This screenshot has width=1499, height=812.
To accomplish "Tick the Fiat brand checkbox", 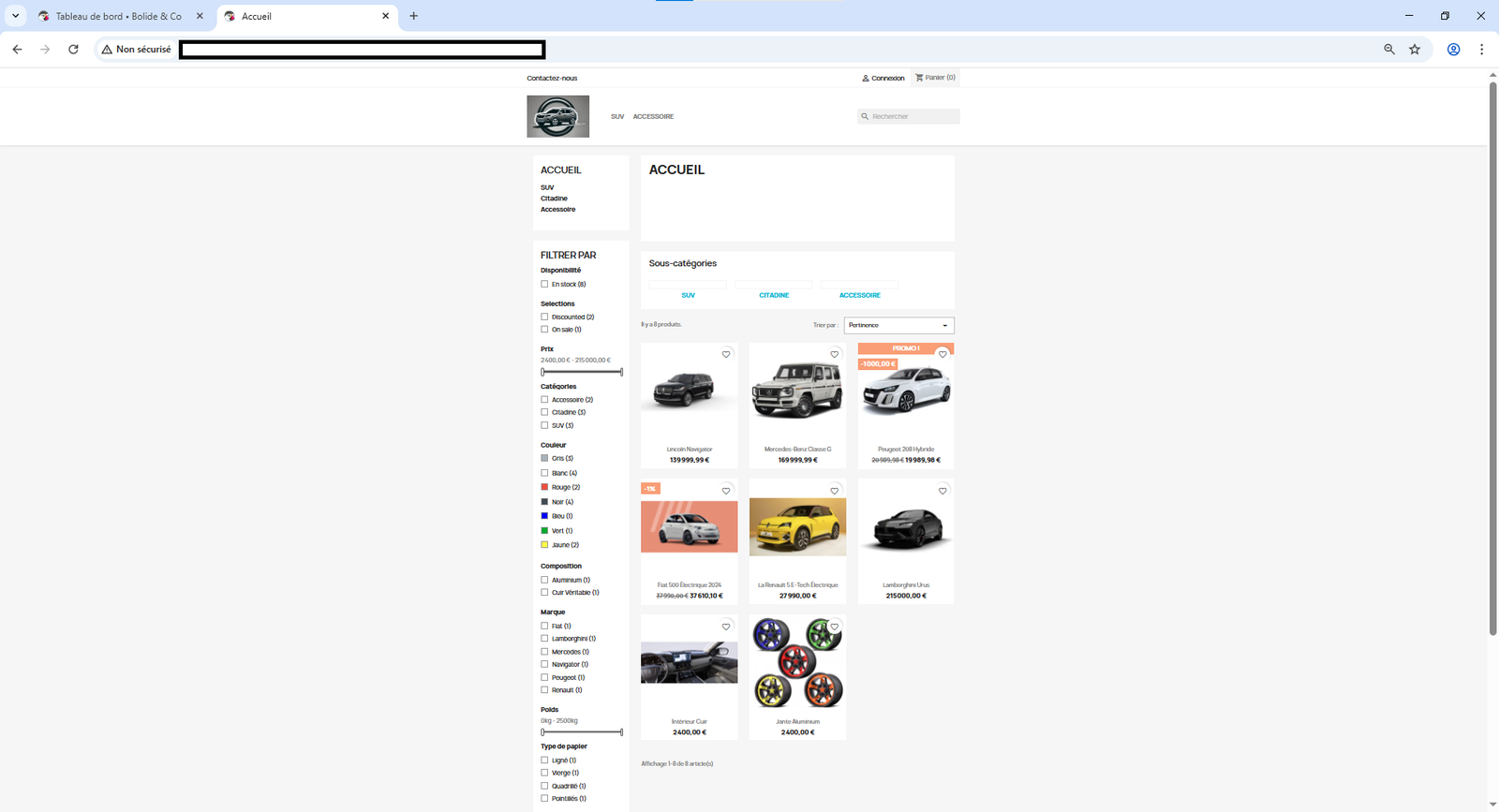I will (x=544, y=626).
